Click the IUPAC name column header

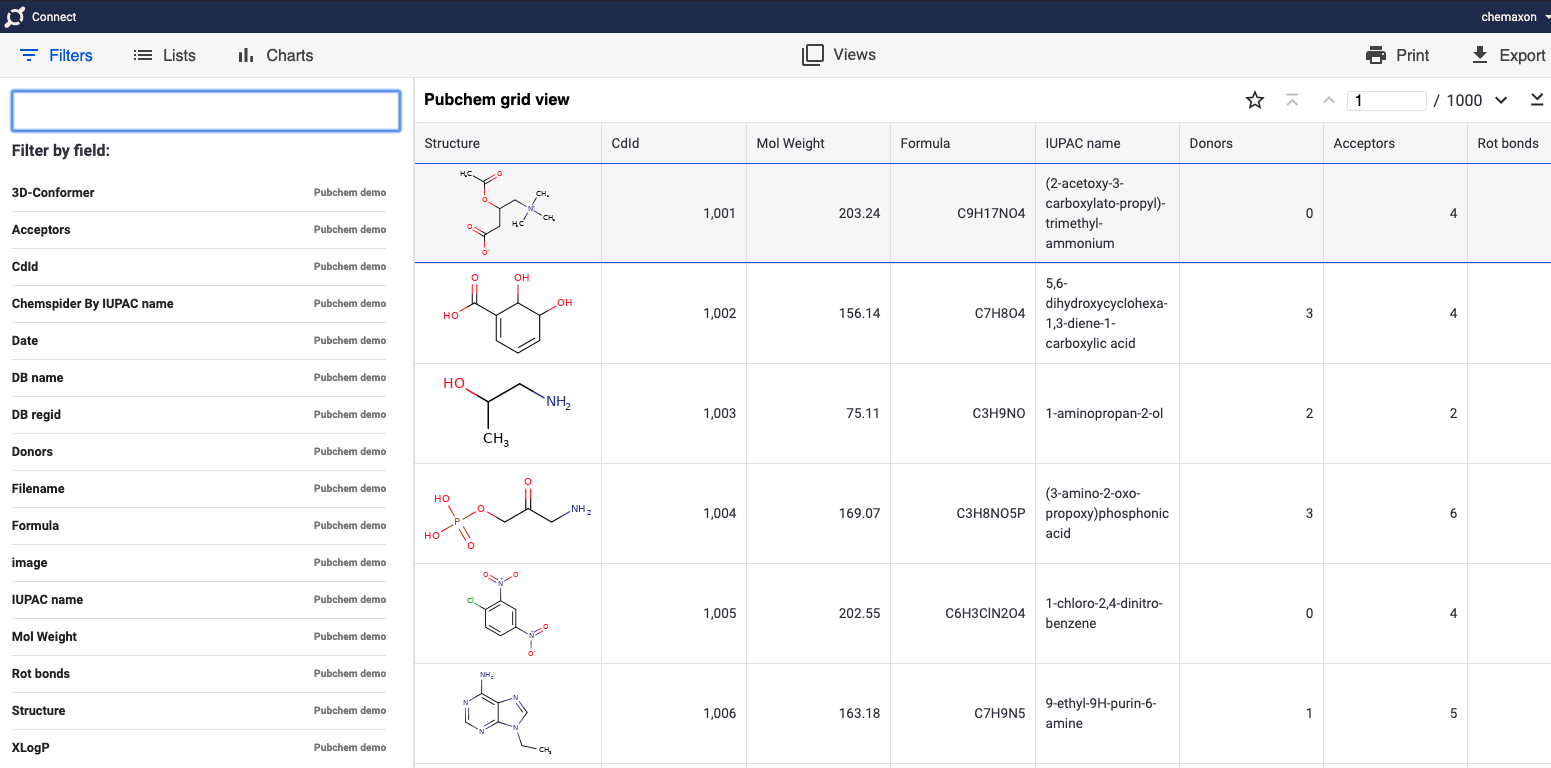pyautogui.click(x=1107, y=143)
